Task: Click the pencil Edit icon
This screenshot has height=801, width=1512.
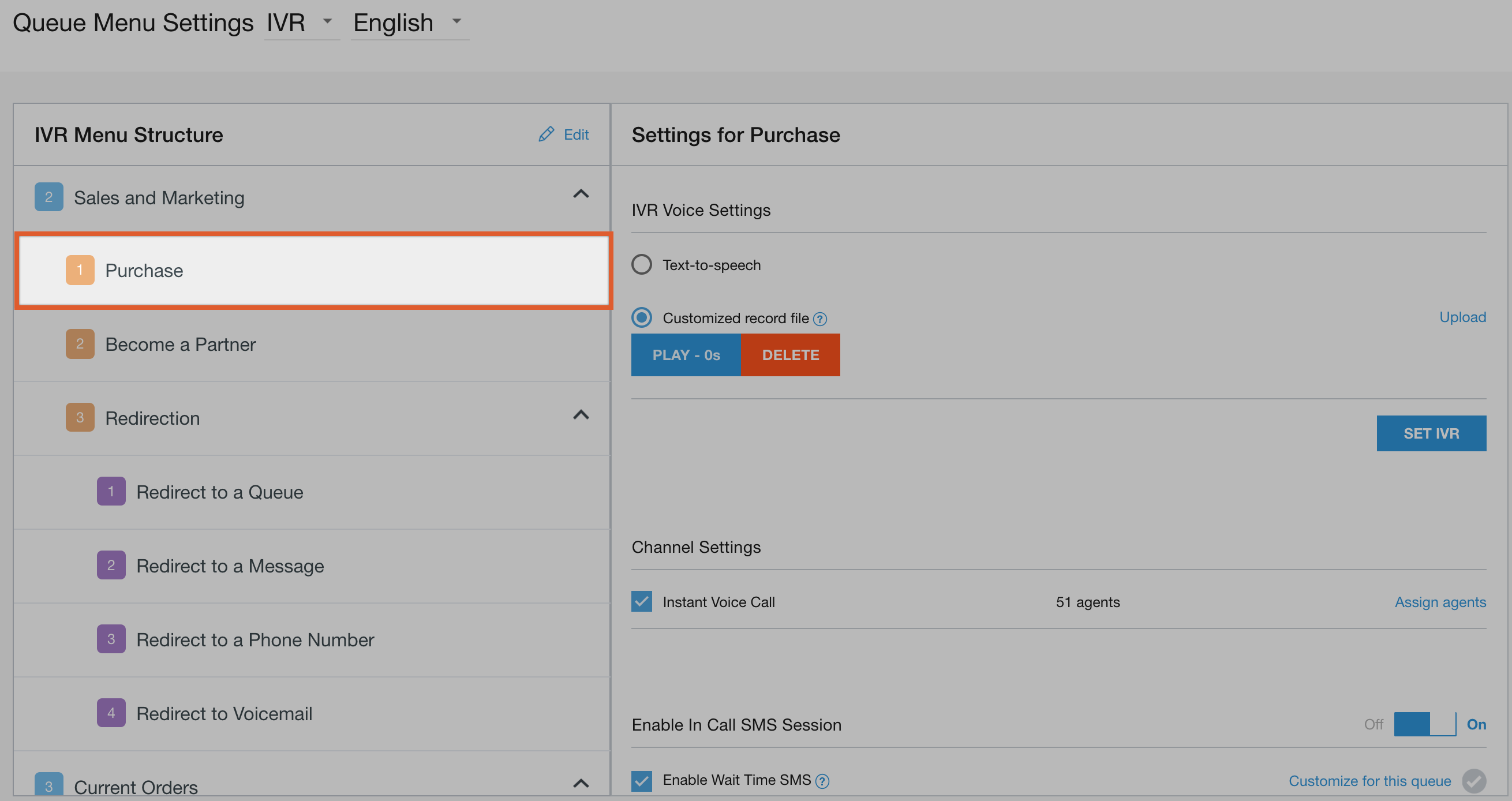Action: pyautogui.click(x=546, y=134)
